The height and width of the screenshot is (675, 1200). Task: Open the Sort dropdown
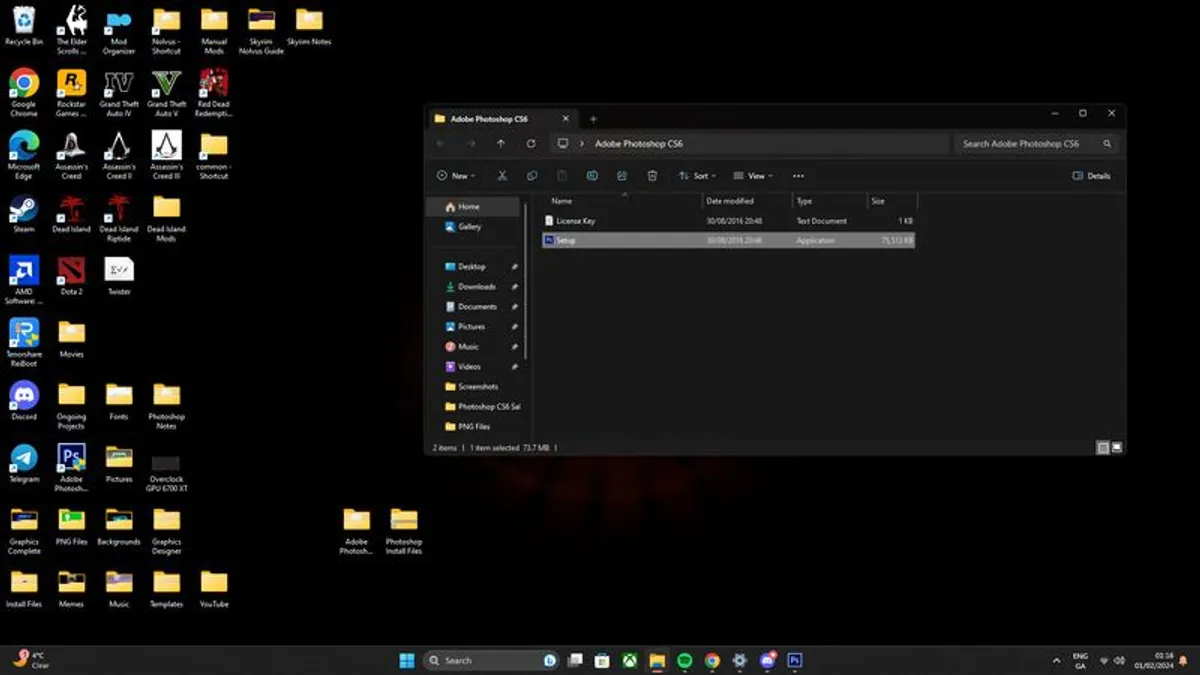click(x=697, y=175)
